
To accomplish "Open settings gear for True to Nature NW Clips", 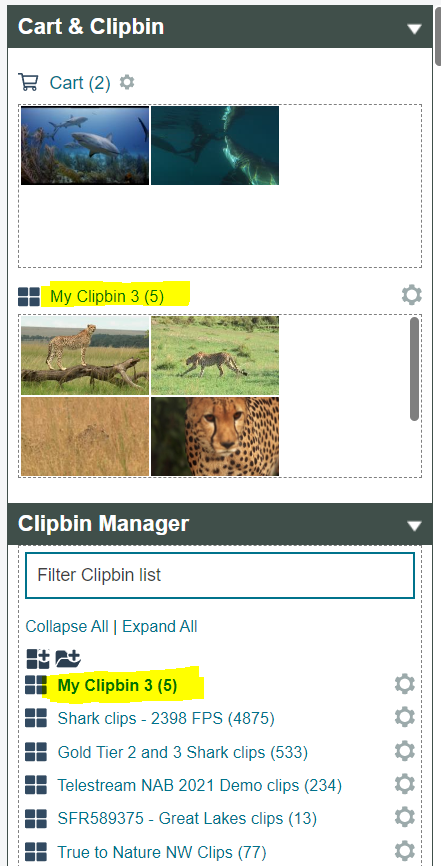I will click(x=405, y=851).
